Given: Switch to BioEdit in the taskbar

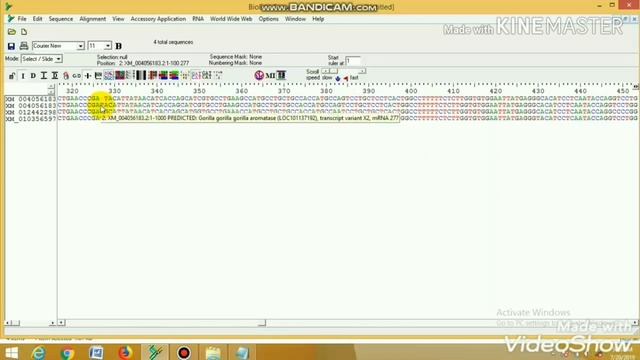Looking at the screenshot, I should (155, 353).
